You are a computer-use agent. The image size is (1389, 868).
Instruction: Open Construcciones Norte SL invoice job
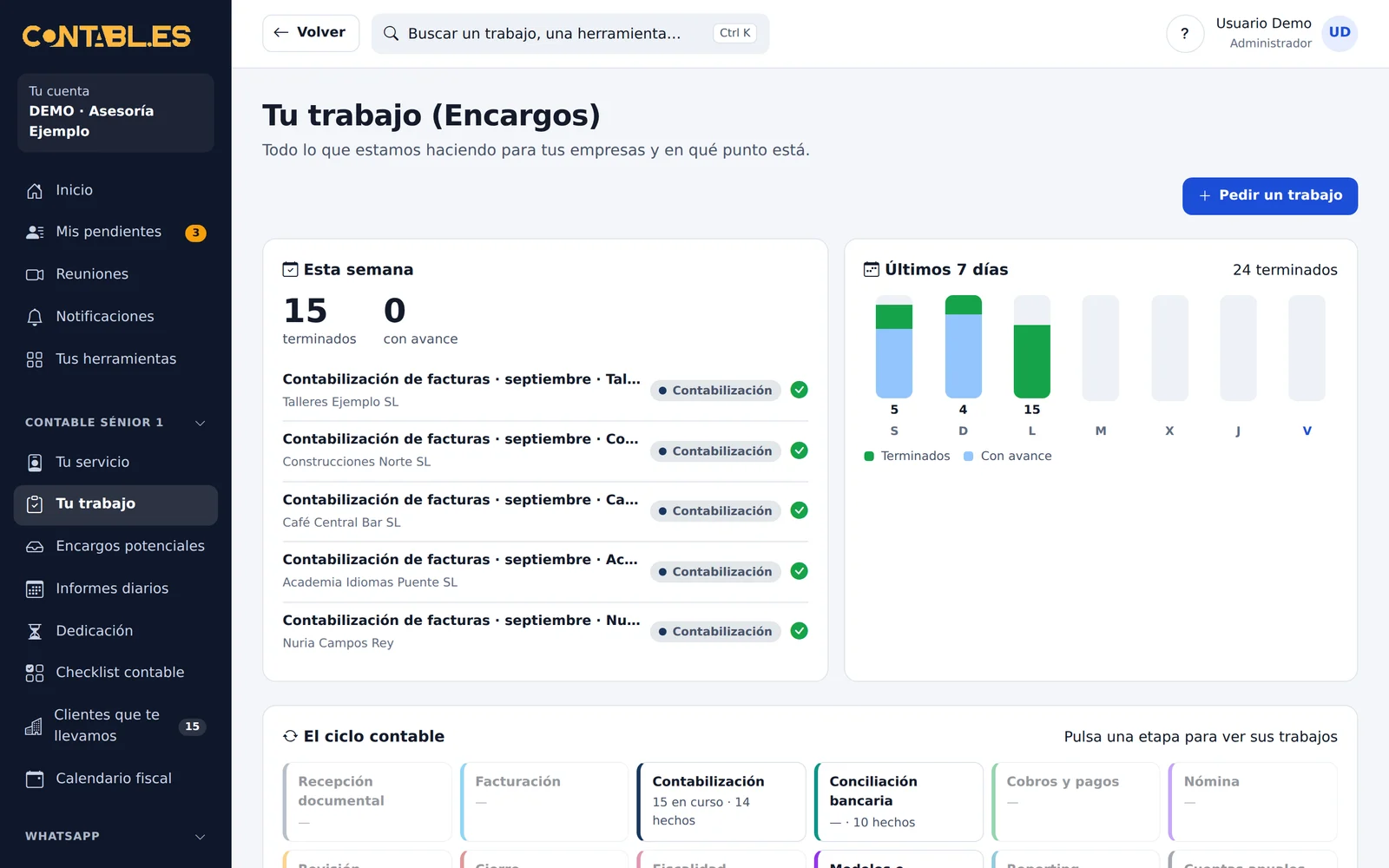click(x=545, y=451)
